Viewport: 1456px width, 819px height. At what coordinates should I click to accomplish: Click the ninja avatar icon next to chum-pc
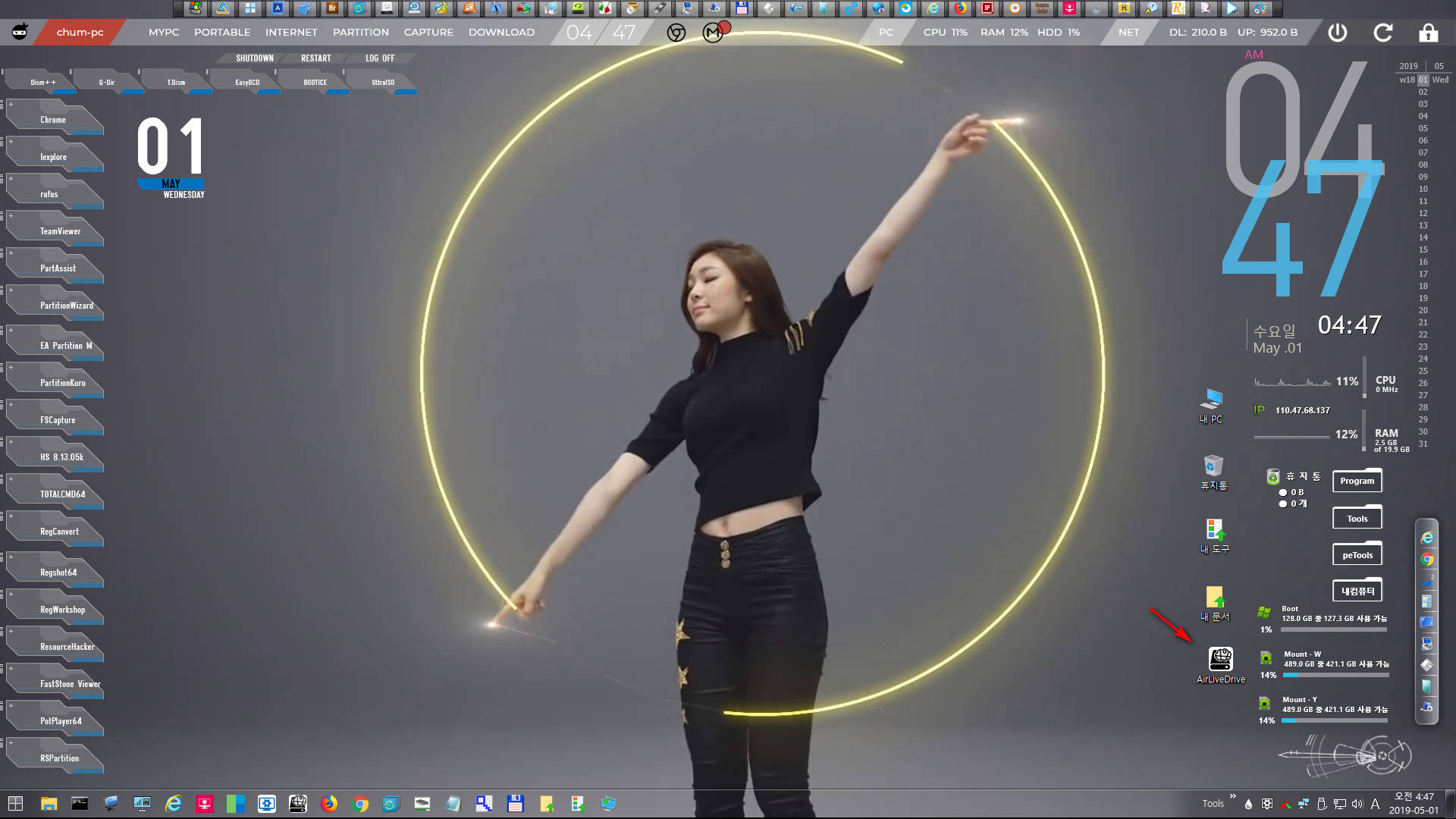coord(20,32)
